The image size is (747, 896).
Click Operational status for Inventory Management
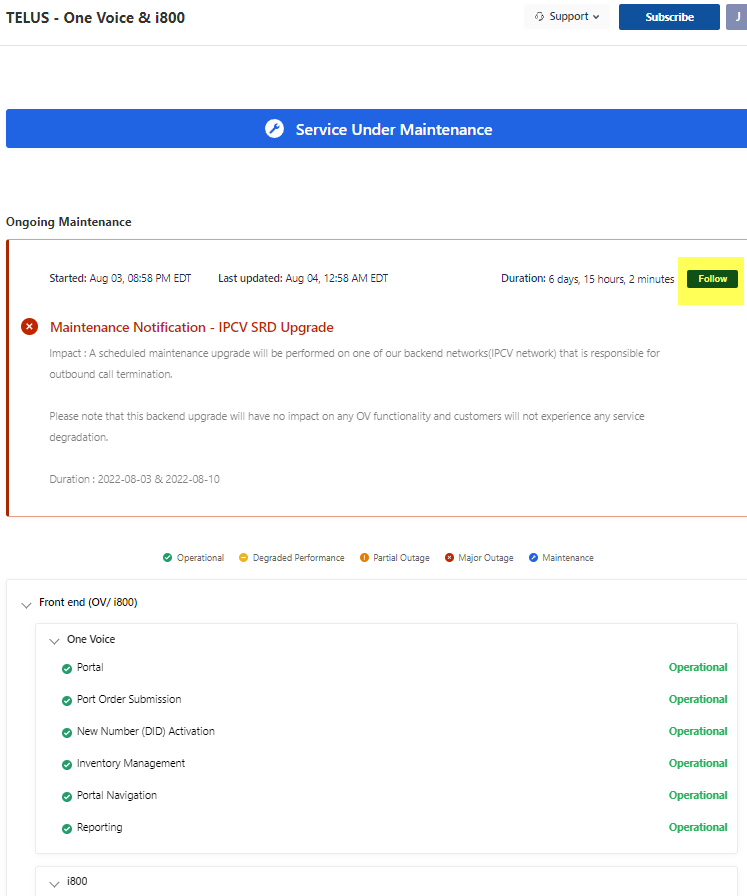pyautogui.click(x=698, y=763)
